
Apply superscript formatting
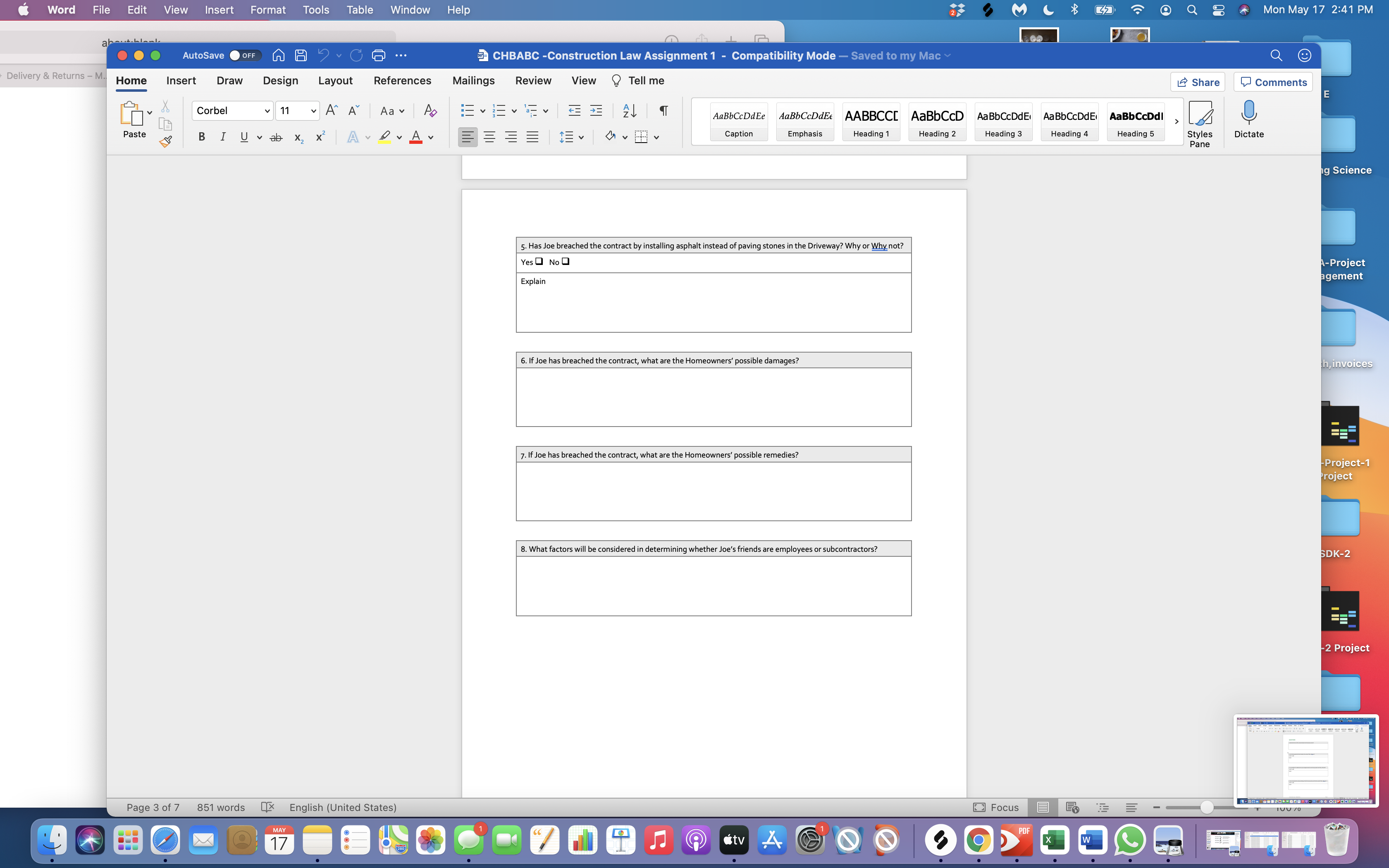pyautogui.click(x=319, y=137)
